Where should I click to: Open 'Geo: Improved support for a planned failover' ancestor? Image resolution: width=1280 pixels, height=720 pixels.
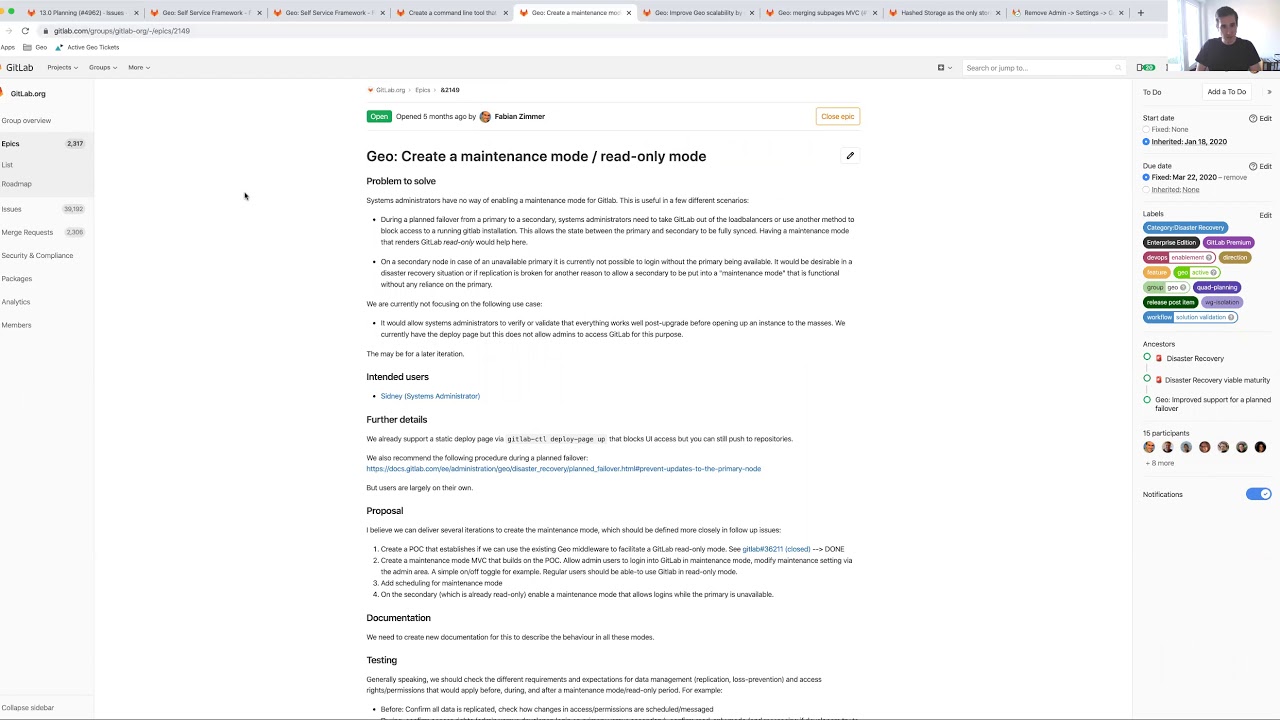(x=1212, y=404)
